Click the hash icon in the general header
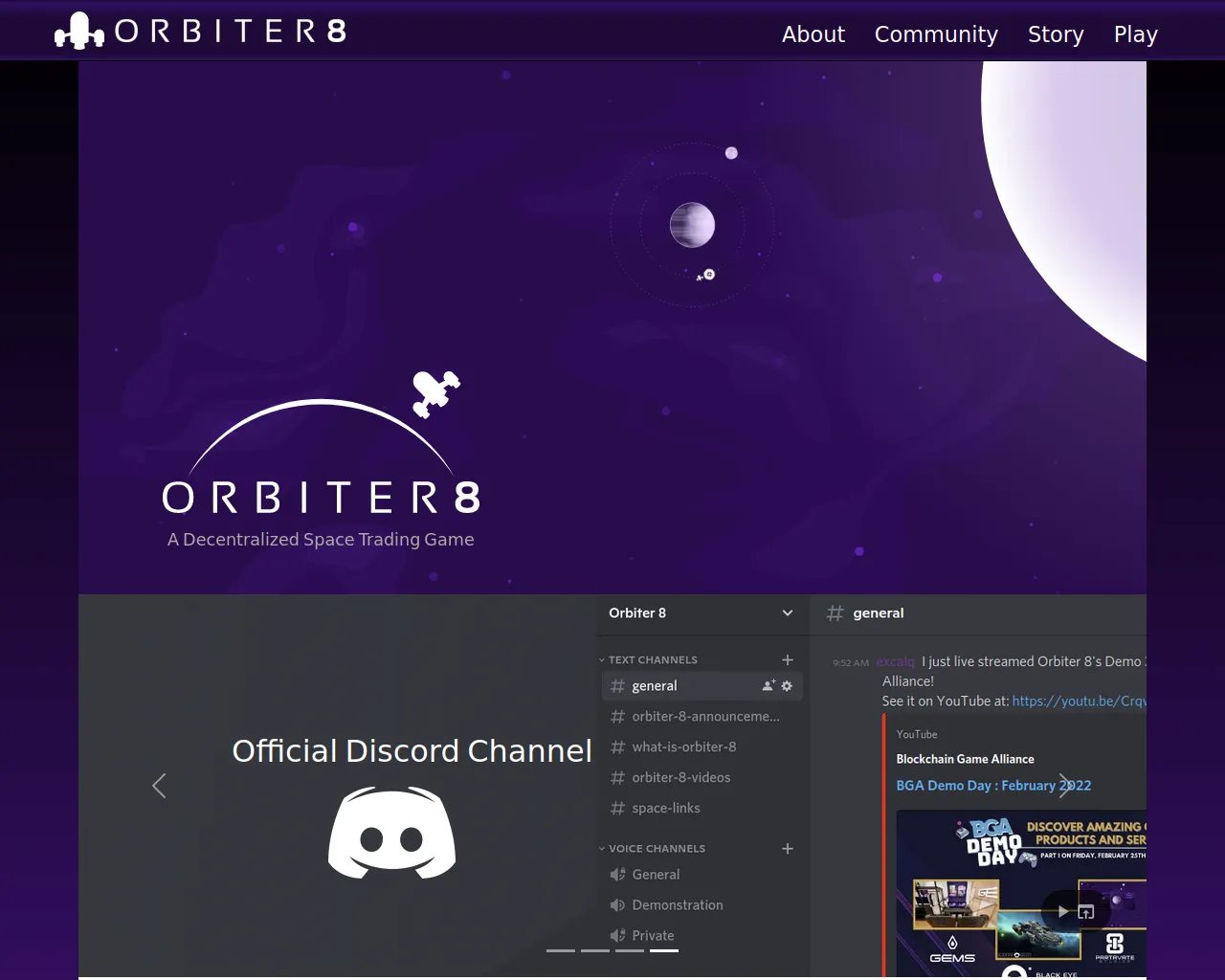Screen dimensions: 1225x980 835,613
